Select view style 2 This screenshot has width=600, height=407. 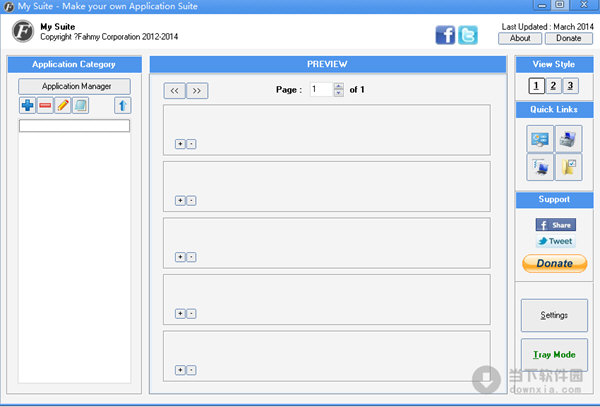(x=553, y=86)
